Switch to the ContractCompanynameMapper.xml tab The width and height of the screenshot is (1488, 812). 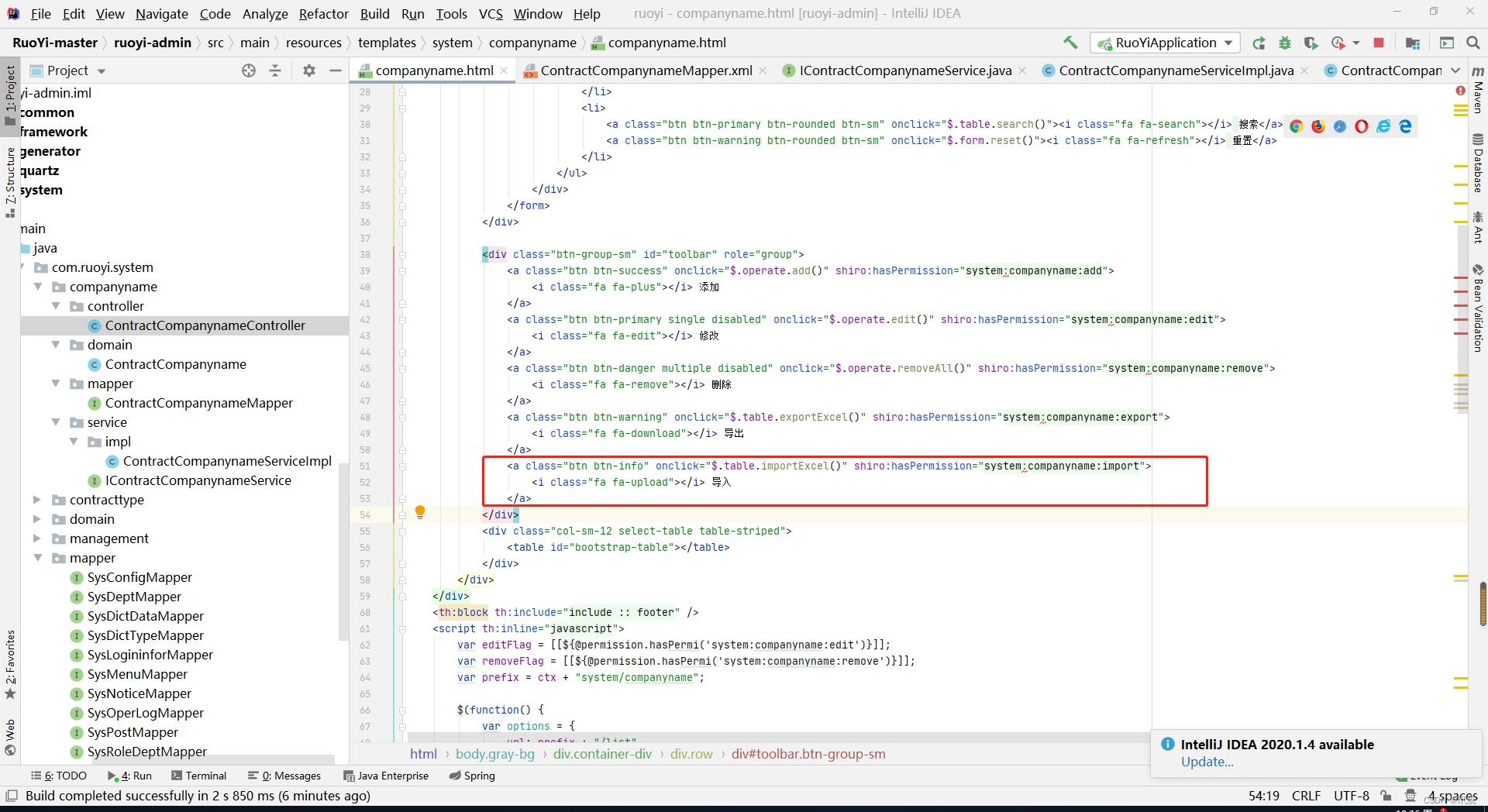(646, 70)
